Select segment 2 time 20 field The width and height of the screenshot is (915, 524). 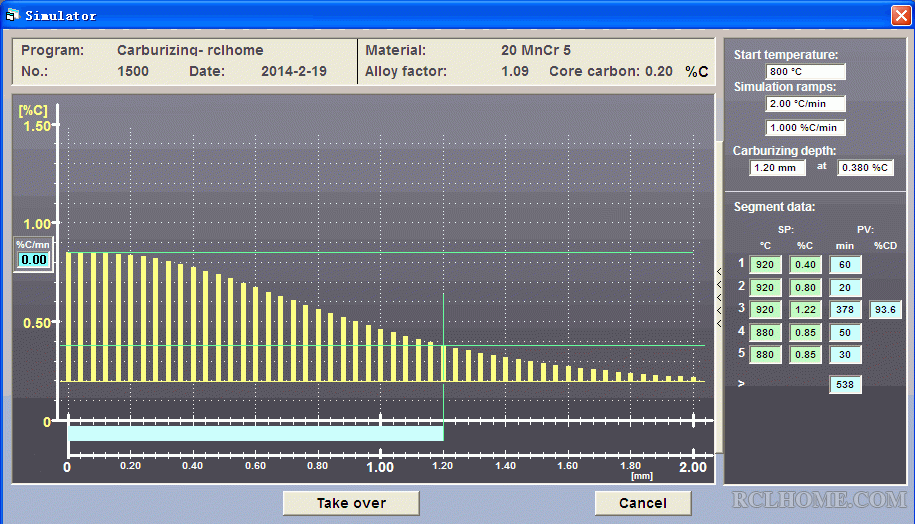pyautogui.click(x=845, y=287)
